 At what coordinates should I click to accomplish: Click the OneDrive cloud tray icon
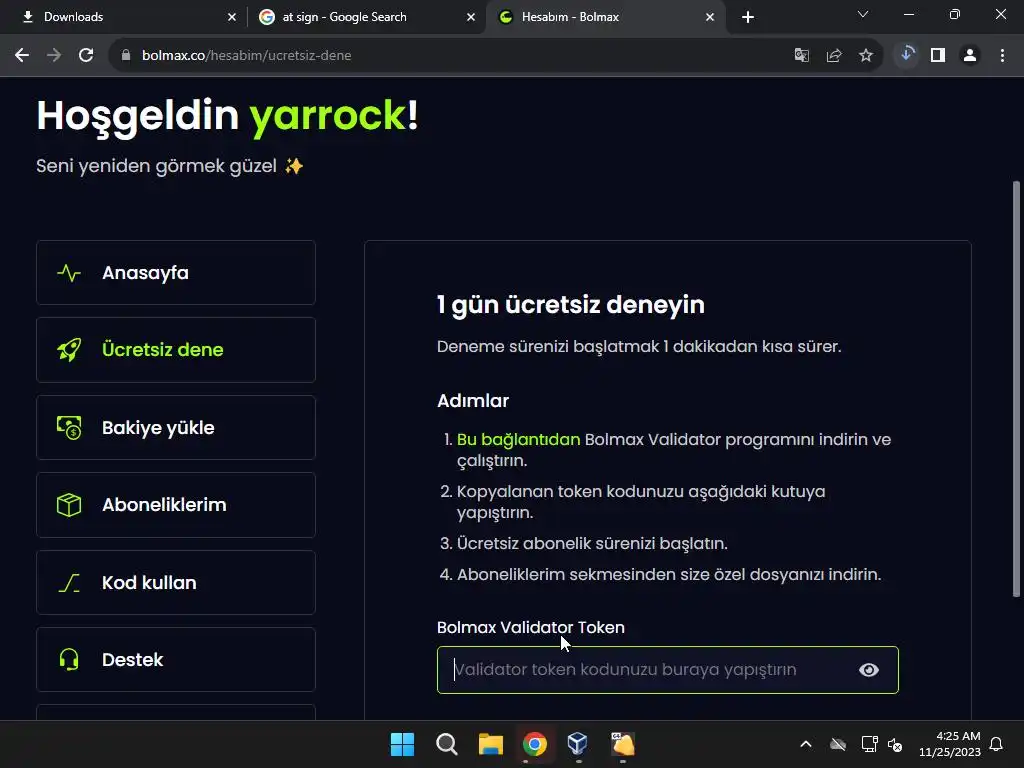(x=838, y=744)
